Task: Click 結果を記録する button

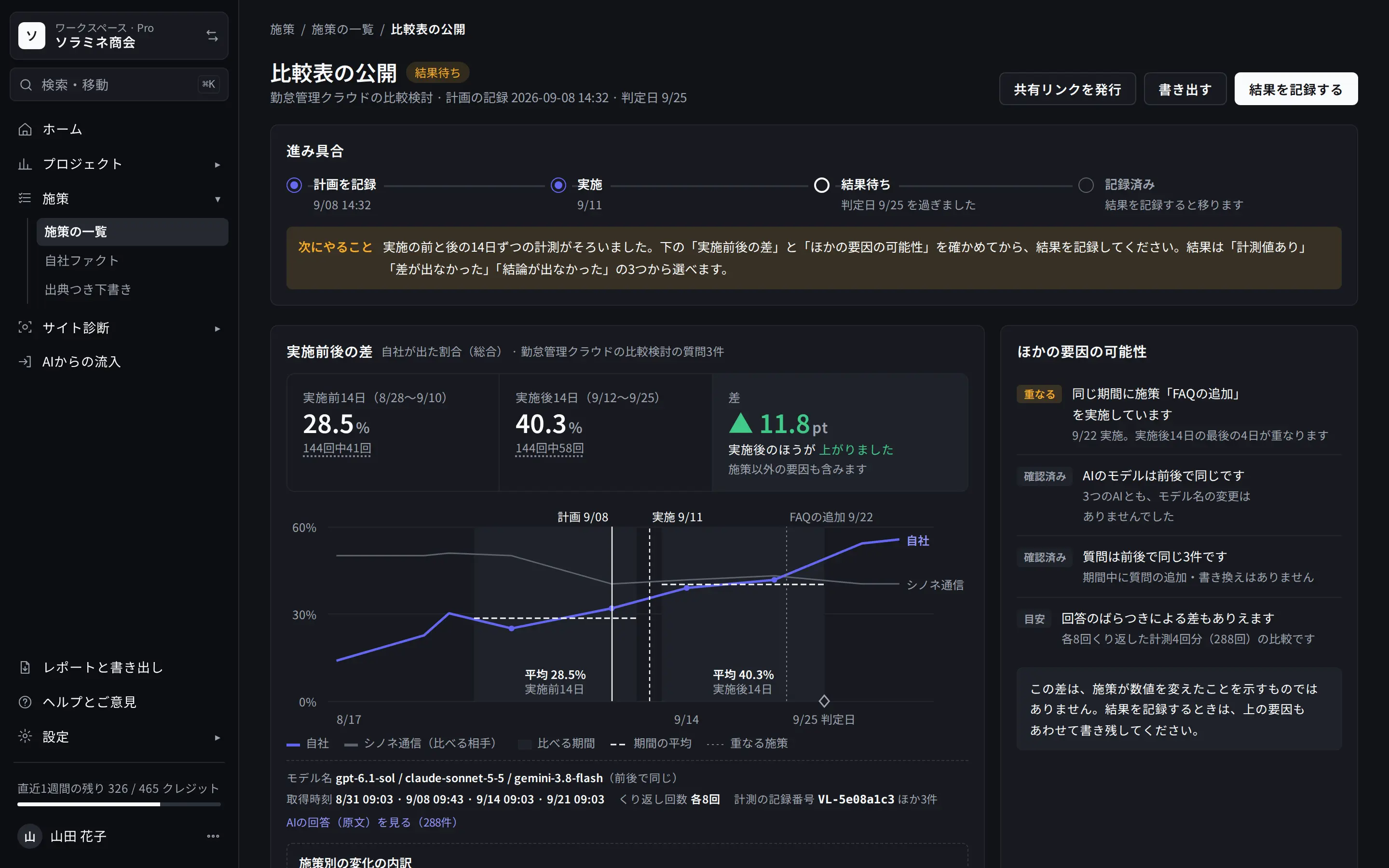Action: pos(1296,89)
